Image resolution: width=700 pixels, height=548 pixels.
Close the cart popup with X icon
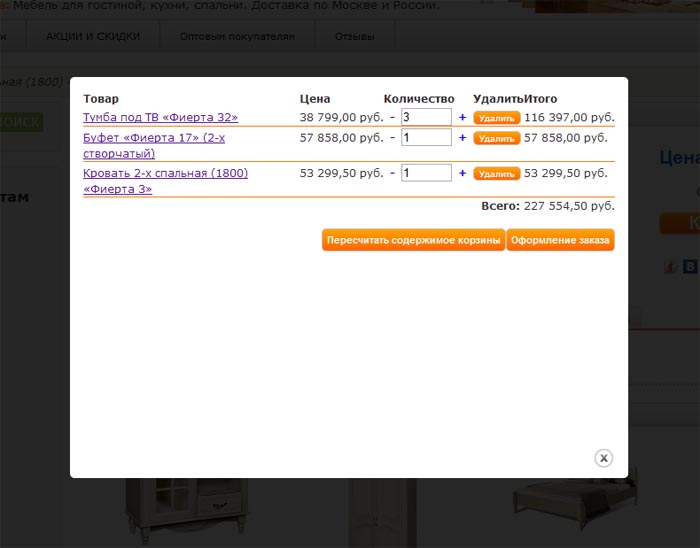[604, 458]
